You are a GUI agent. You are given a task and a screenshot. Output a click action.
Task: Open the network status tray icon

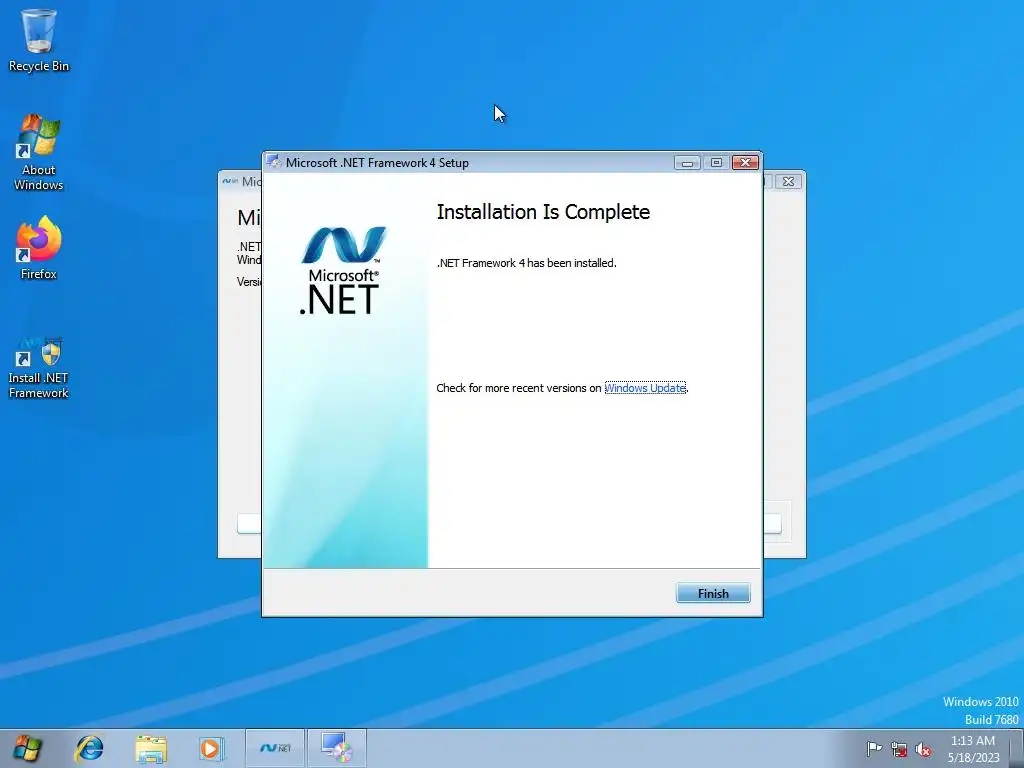pyautogui.click(x=899, y=749)
